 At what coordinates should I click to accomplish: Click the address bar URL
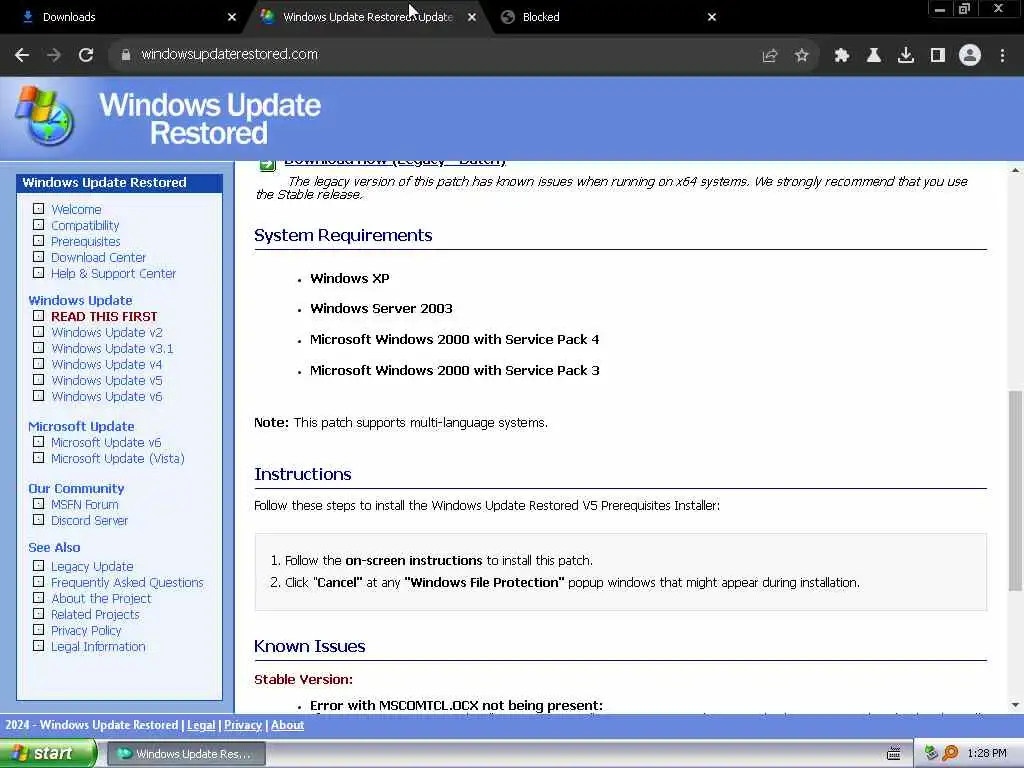click(229, 54)
